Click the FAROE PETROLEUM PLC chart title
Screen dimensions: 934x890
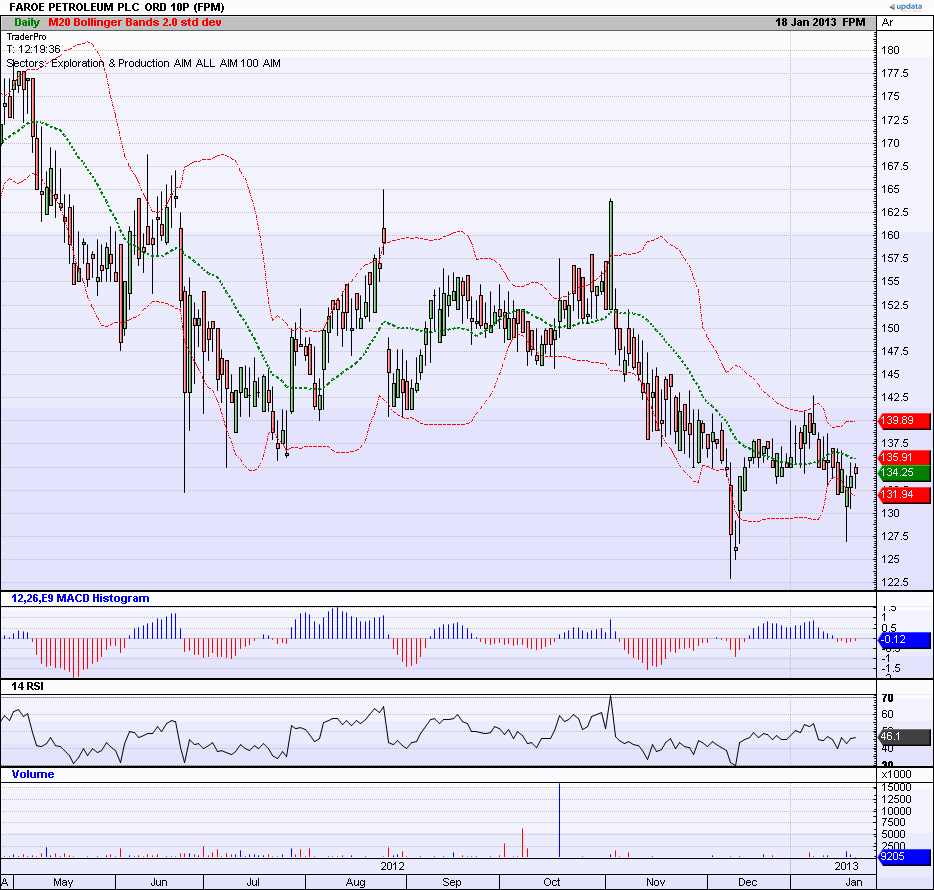click(x=116, y=6)
